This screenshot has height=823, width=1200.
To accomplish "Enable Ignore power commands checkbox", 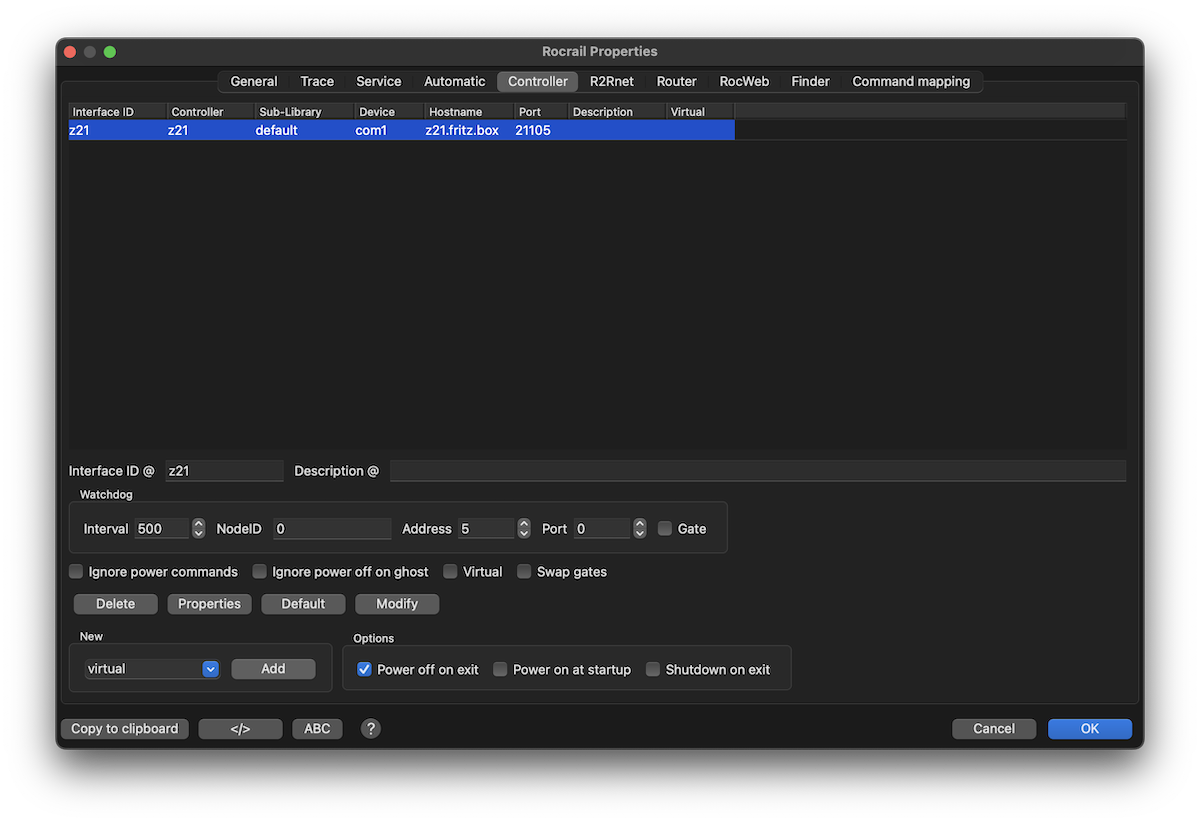I will click(x=76, y=572).
